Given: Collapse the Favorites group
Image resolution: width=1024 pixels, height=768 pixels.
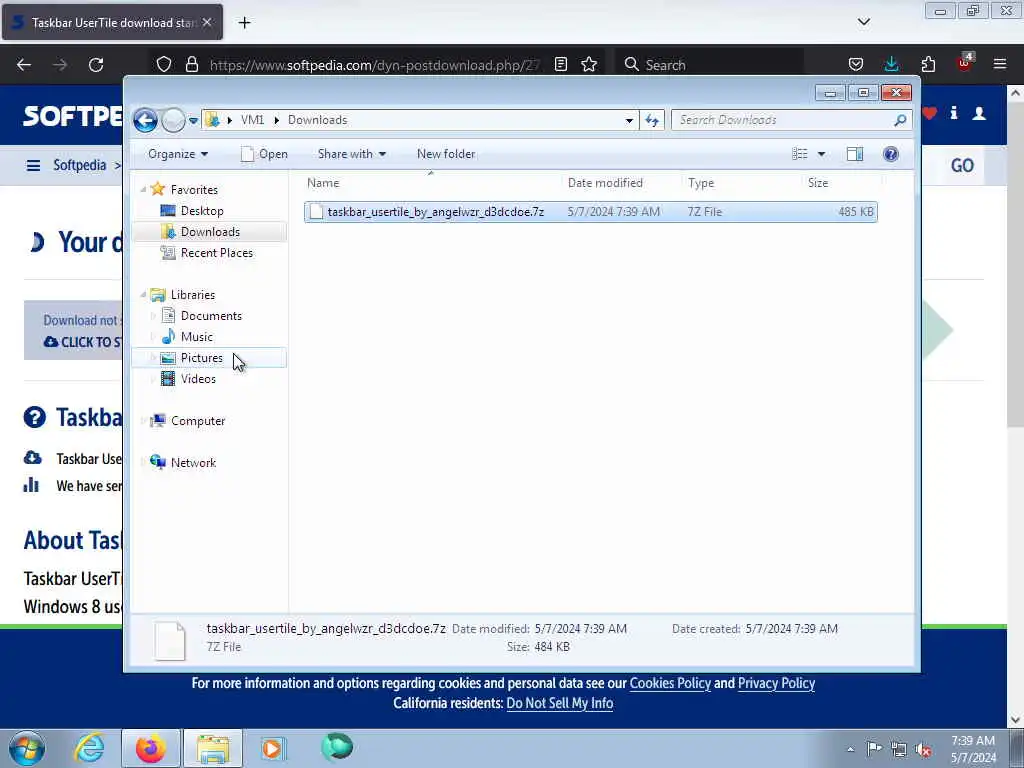Looking at the screenshot, I should tap(143, 189).
